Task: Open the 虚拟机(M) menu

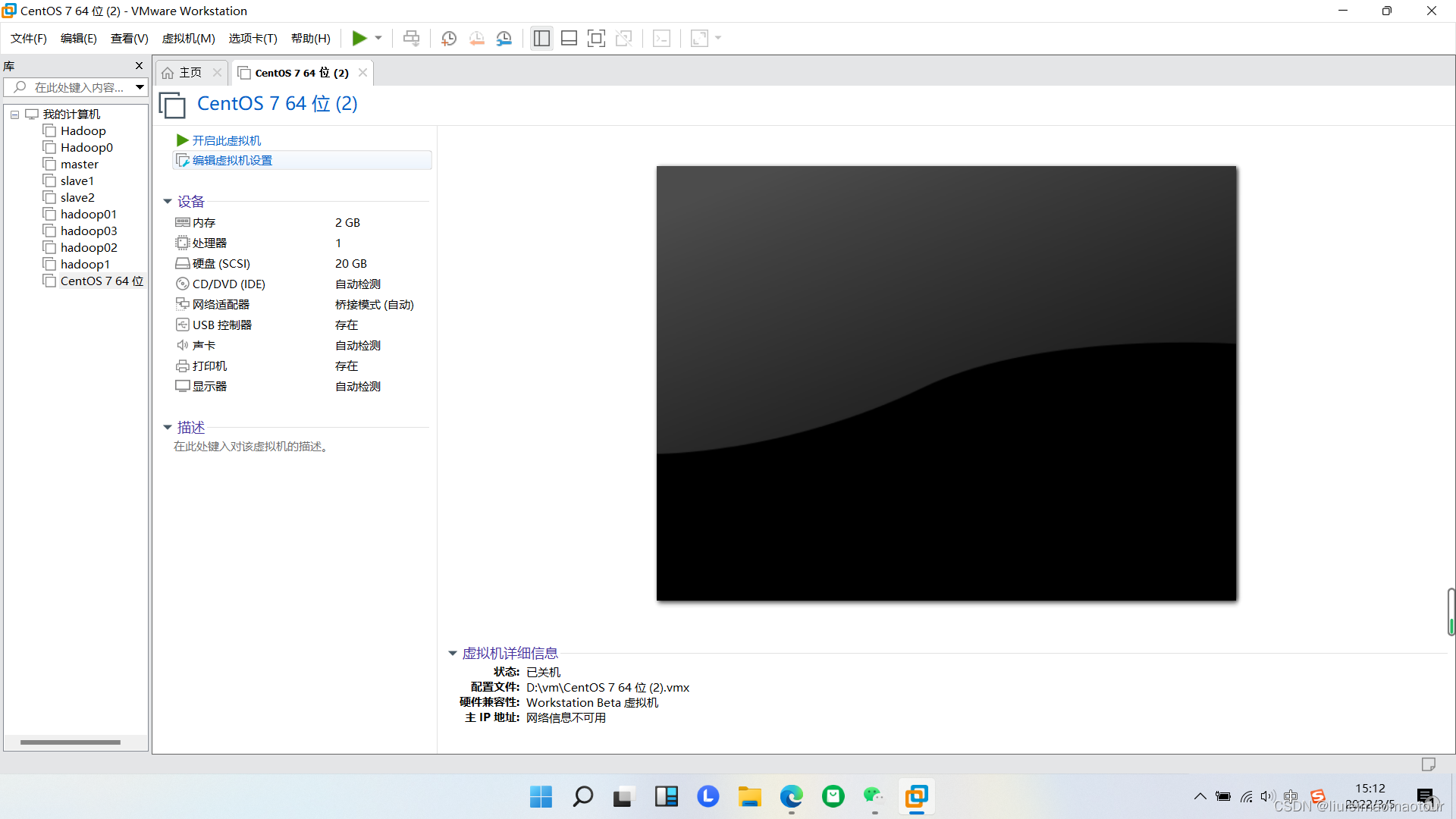Action: coord(188,38)
